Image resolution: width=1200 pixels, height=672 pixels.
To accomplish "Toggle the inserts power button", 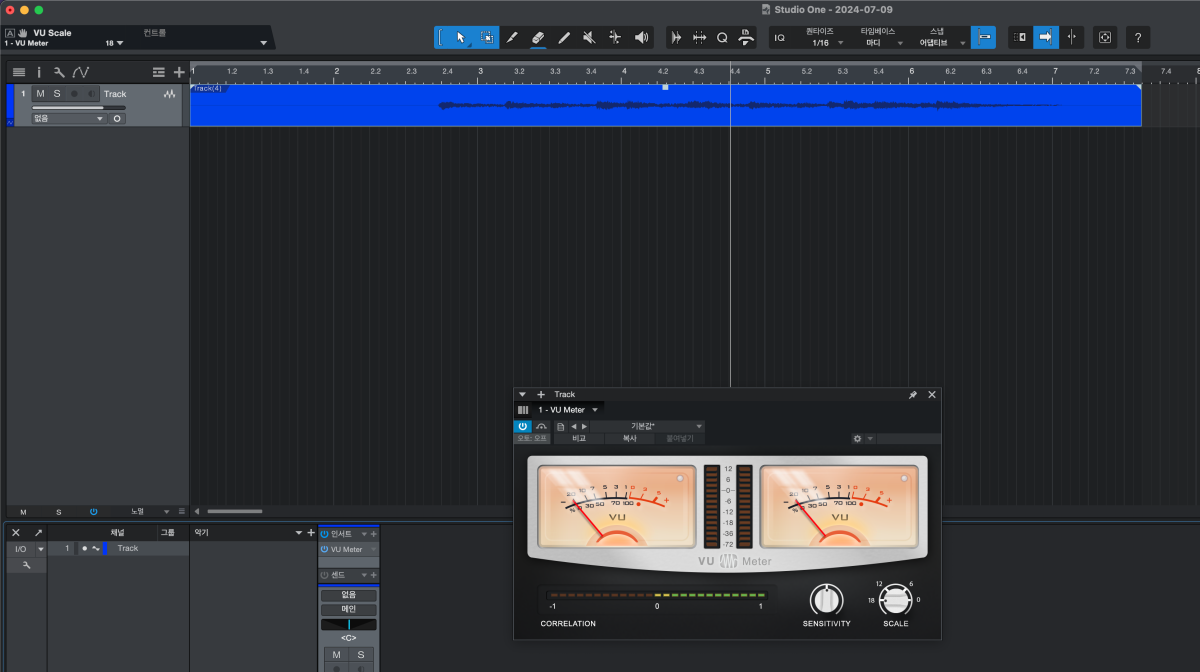I will [325, 534].
